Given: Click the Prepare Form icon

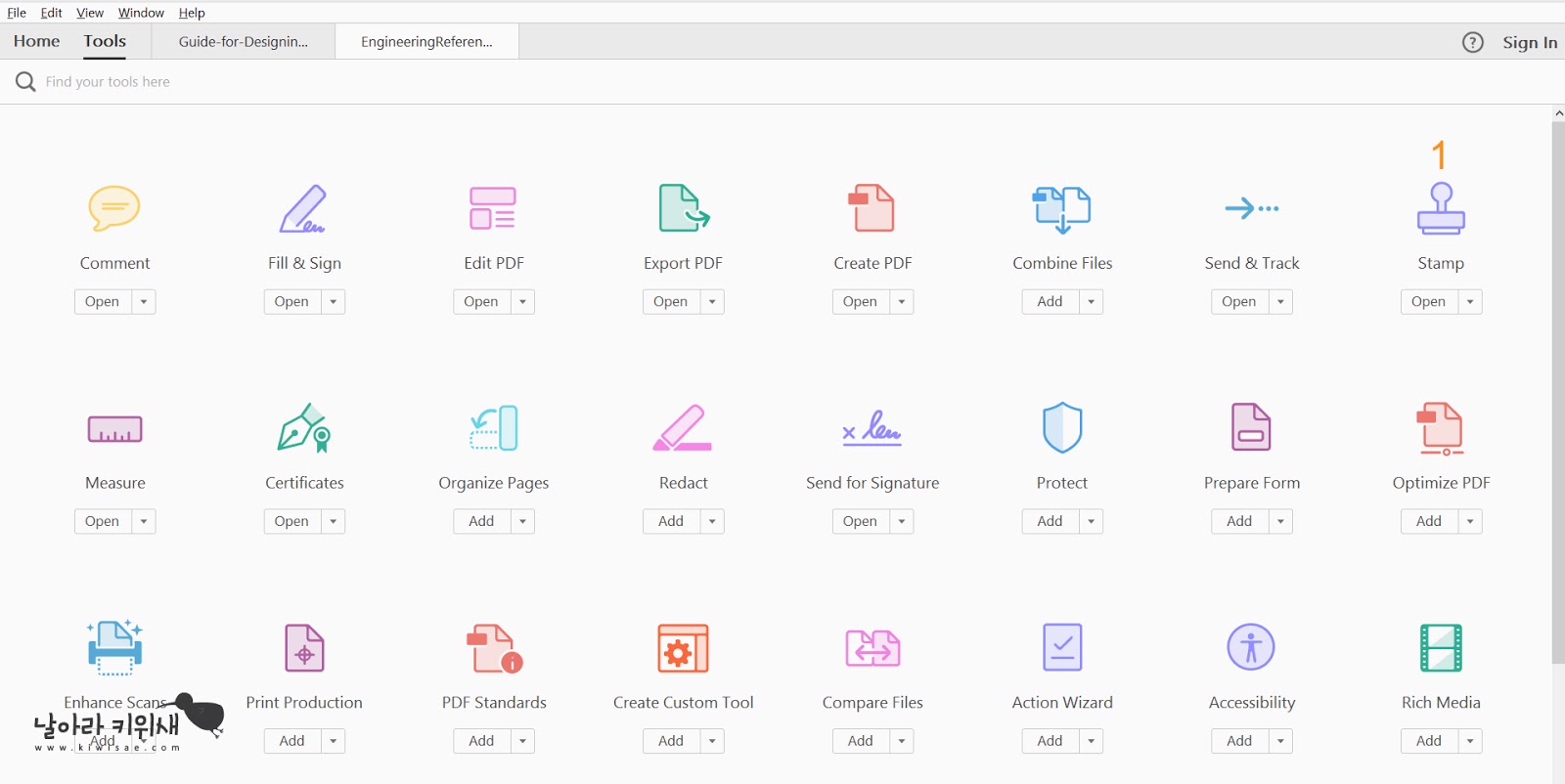Looking at the screenshot, I should (x=1251, y=427).
